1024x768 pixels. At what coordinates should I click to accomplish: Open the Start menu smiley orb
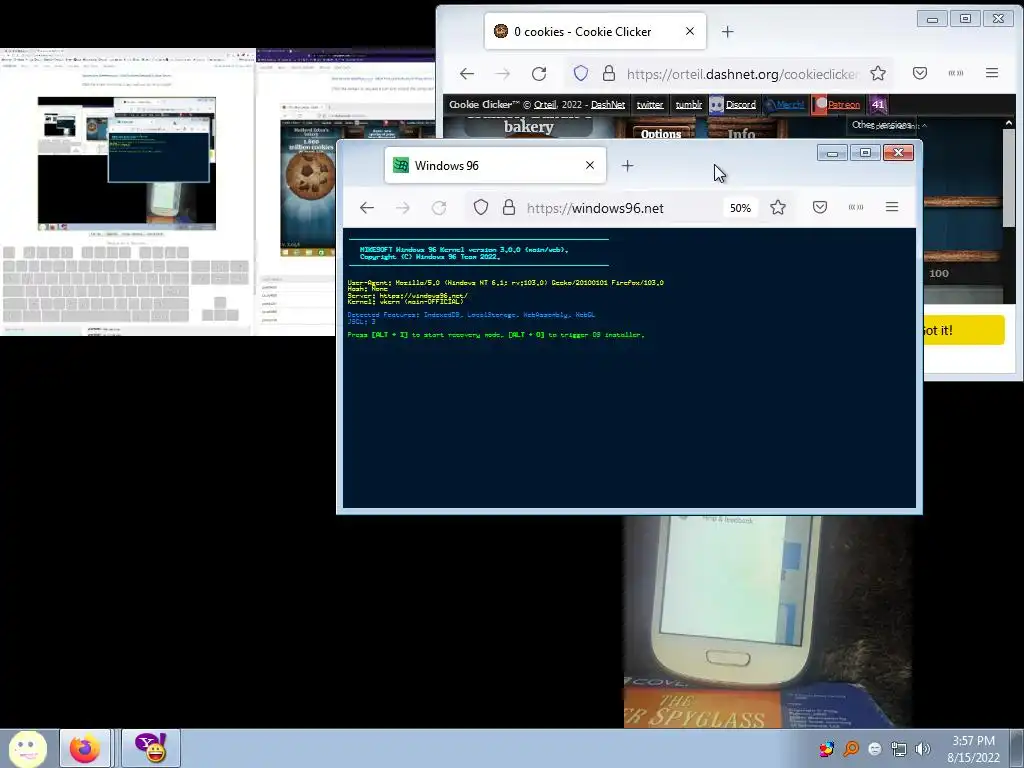click(27, 748)
